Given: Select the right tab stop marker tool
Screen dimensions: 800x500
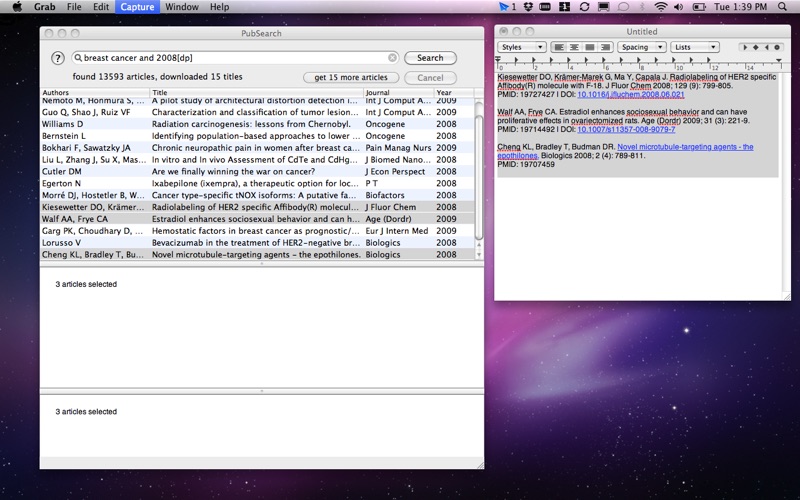Looking at the screenshot, I should [x=766, y=47].
